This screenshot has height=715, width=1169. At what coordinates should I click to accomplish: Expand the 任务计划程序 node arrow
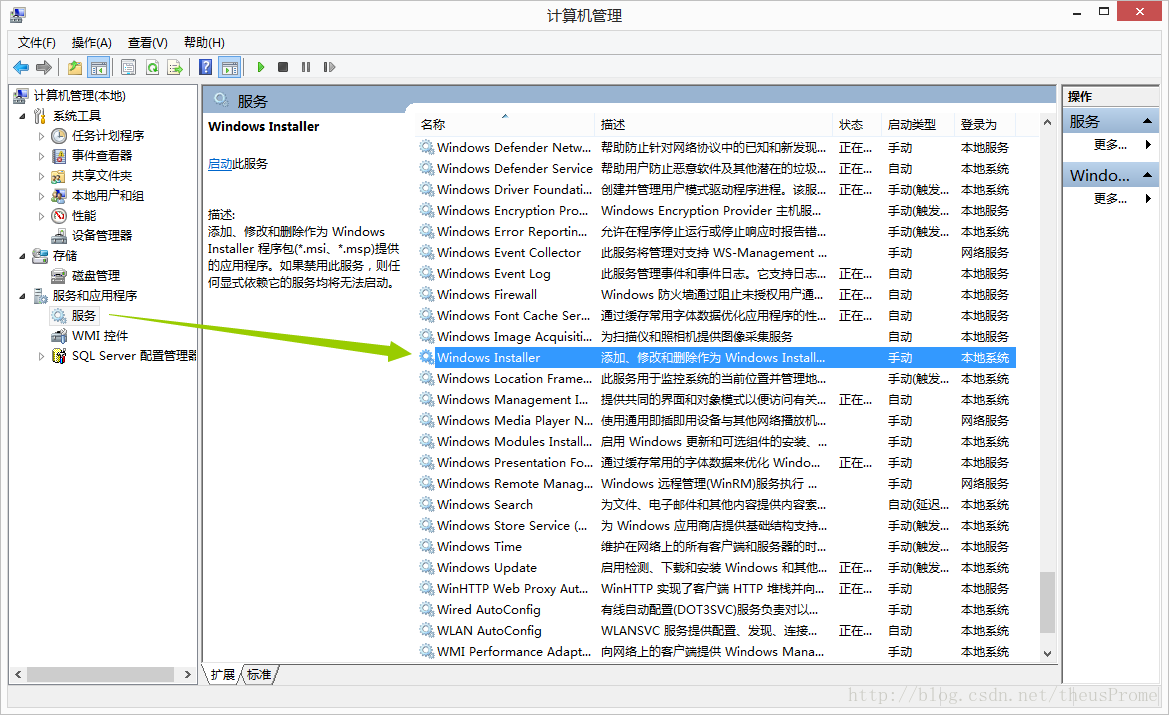click(41, 136)
